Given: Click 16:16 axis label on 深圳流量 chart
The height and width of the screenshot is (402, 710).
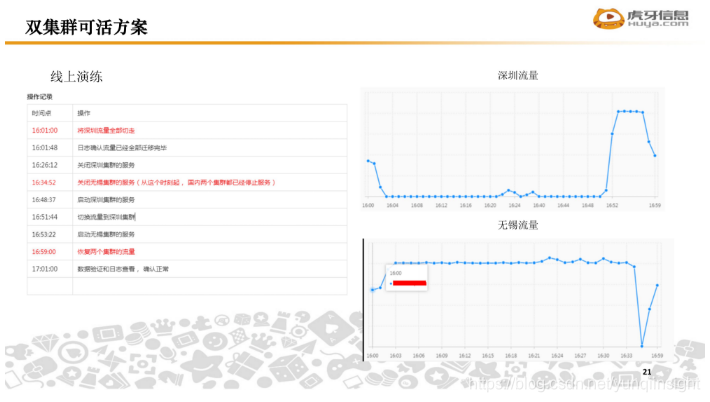Looking at the screenshot, I should coord(465,205).
